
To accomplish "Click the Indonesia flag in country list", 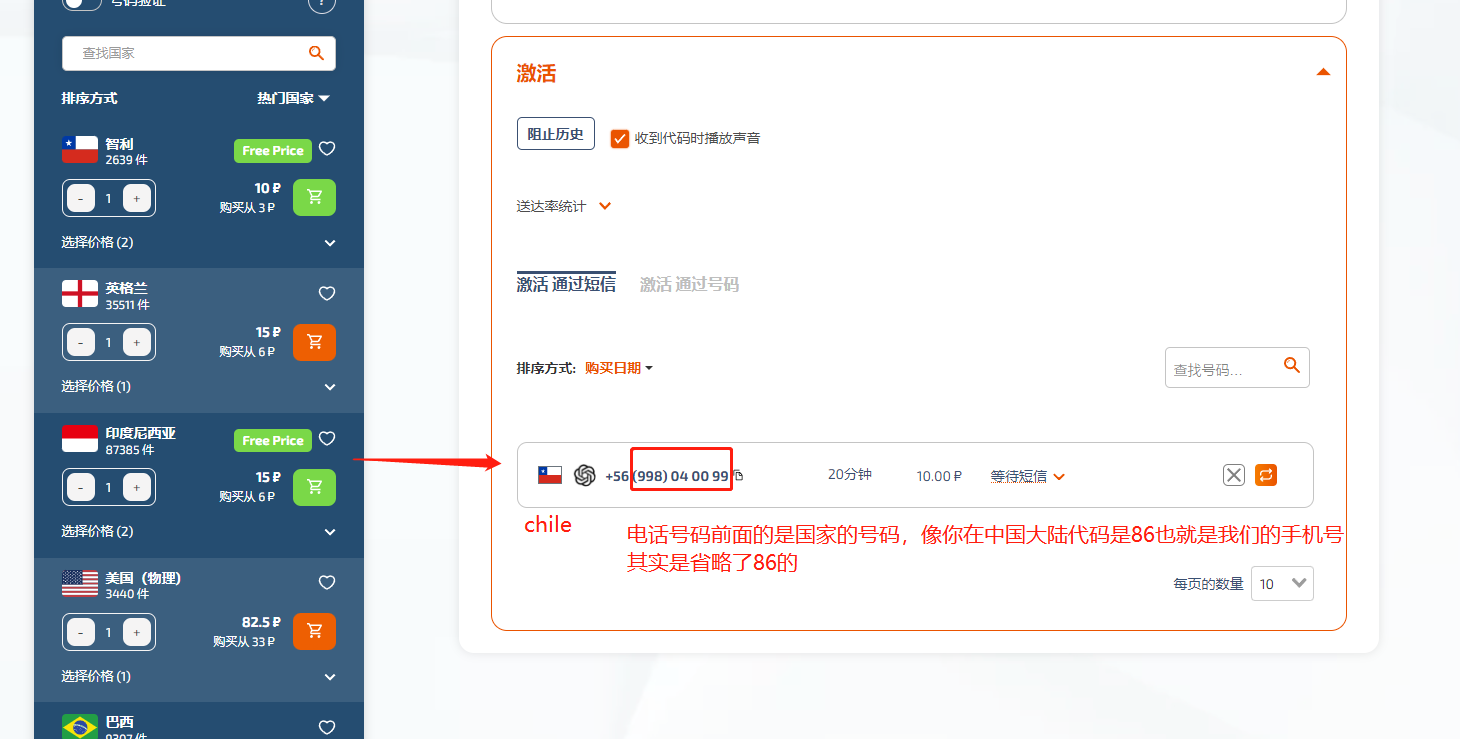I will tap(80, 439).
